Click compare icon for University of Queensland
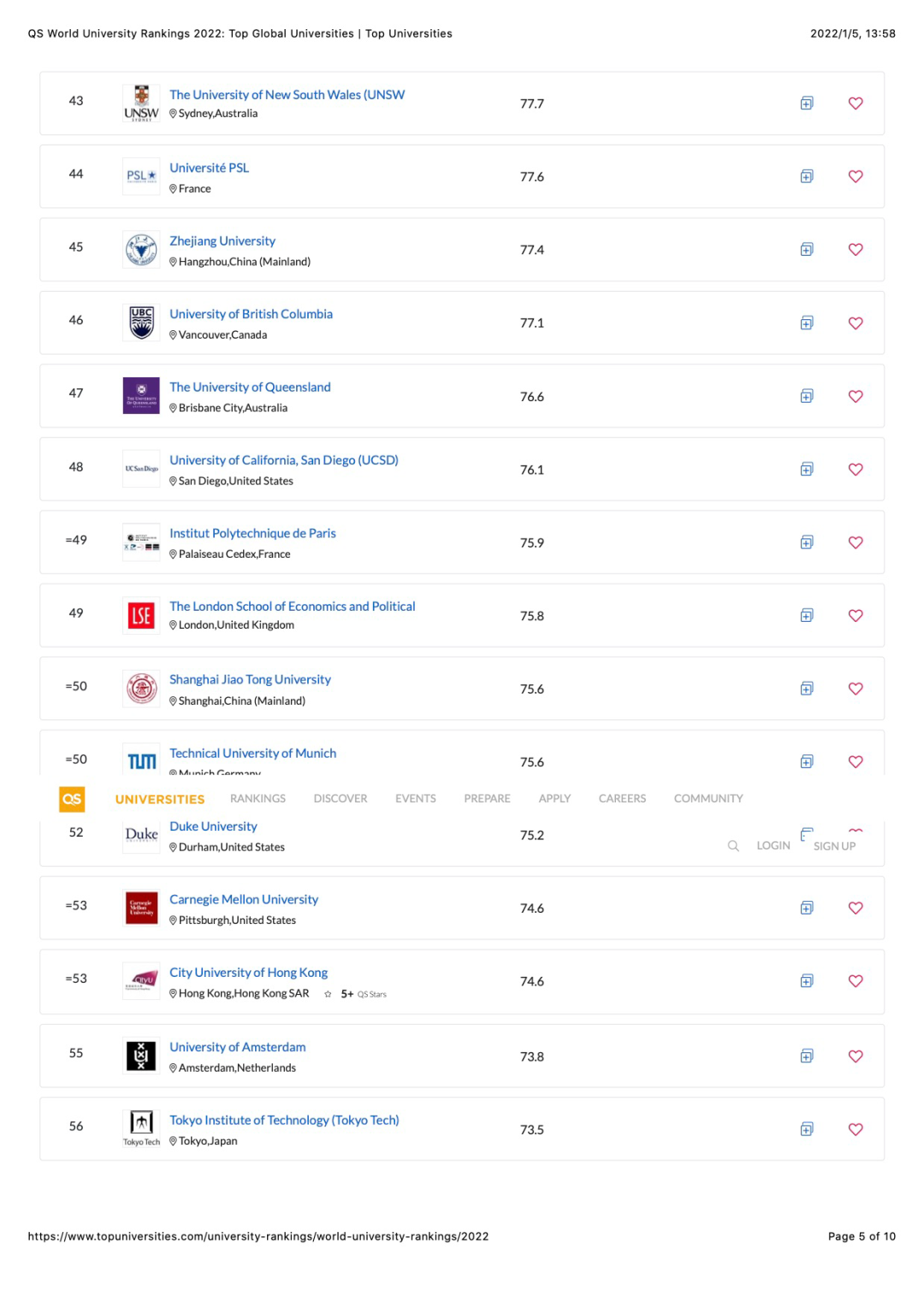 [x=807, y=396]
